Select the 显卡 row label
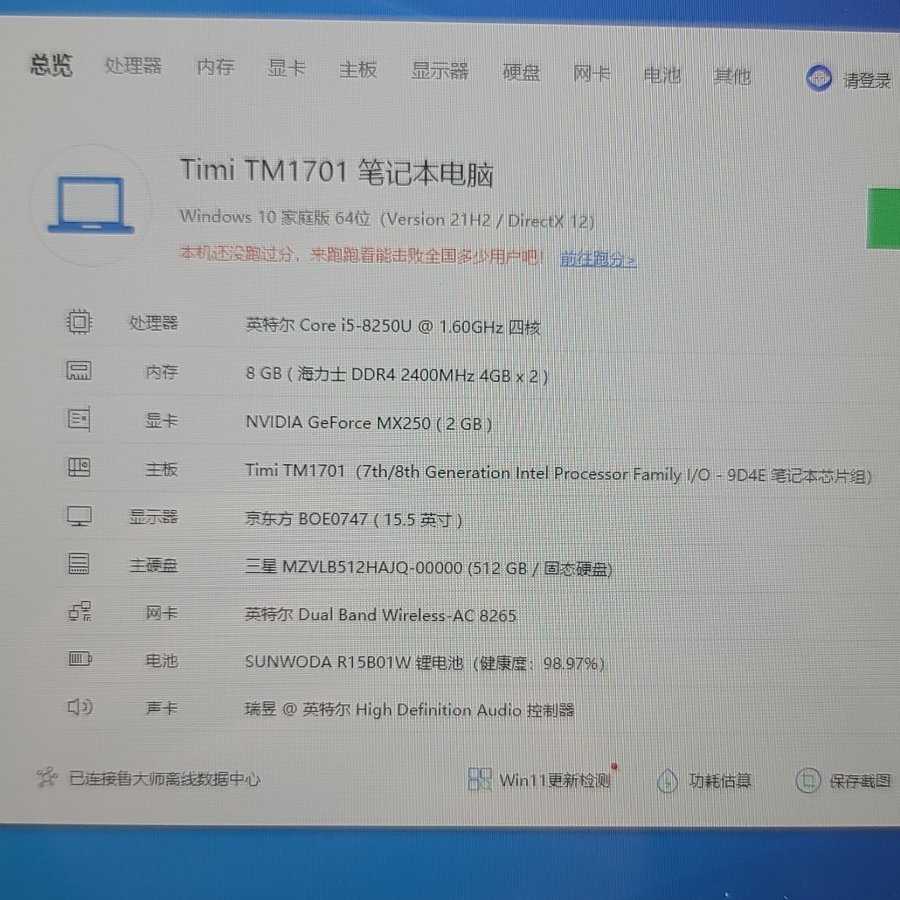This screenshot has width=900, height=900. 161,421
